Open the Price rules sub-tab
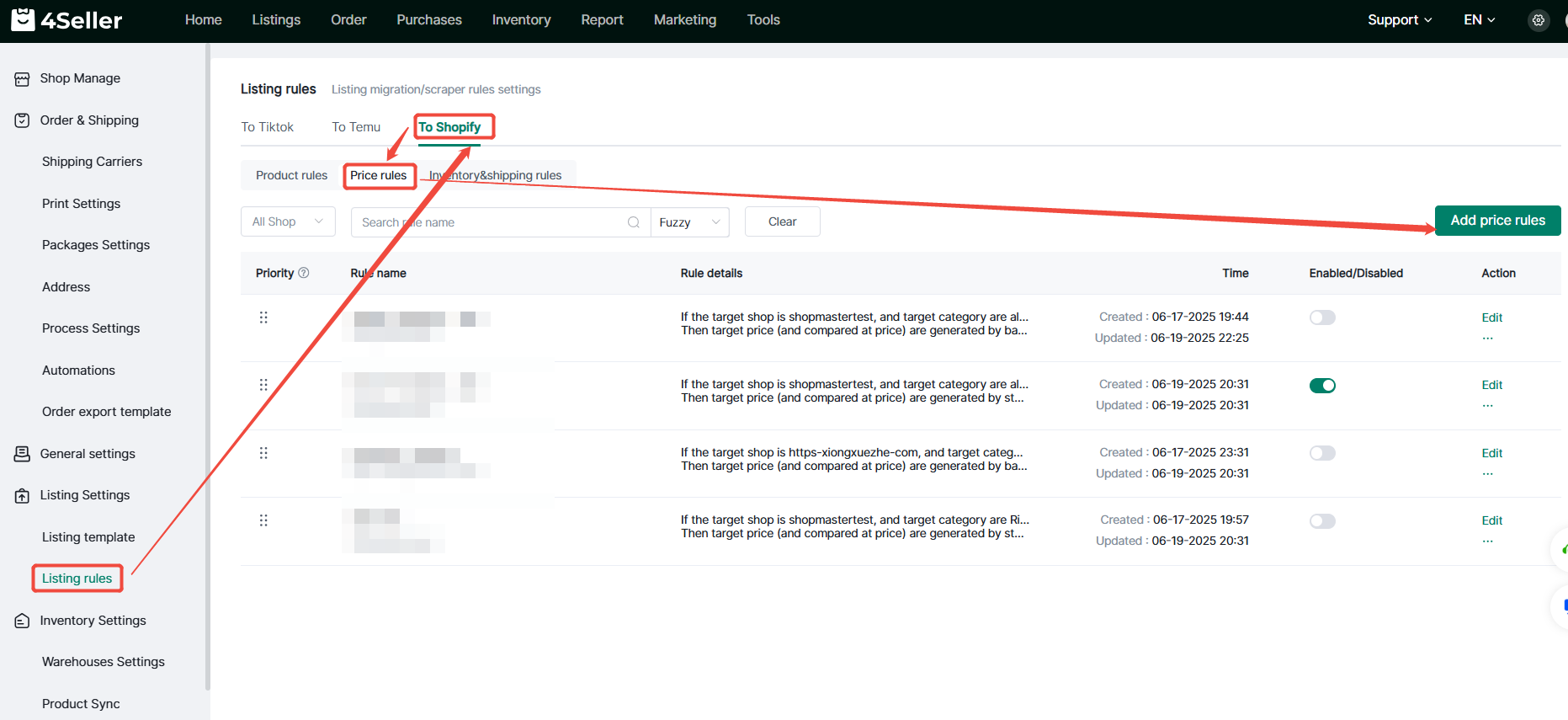1568x720 pixels. (x=379, y=175)
